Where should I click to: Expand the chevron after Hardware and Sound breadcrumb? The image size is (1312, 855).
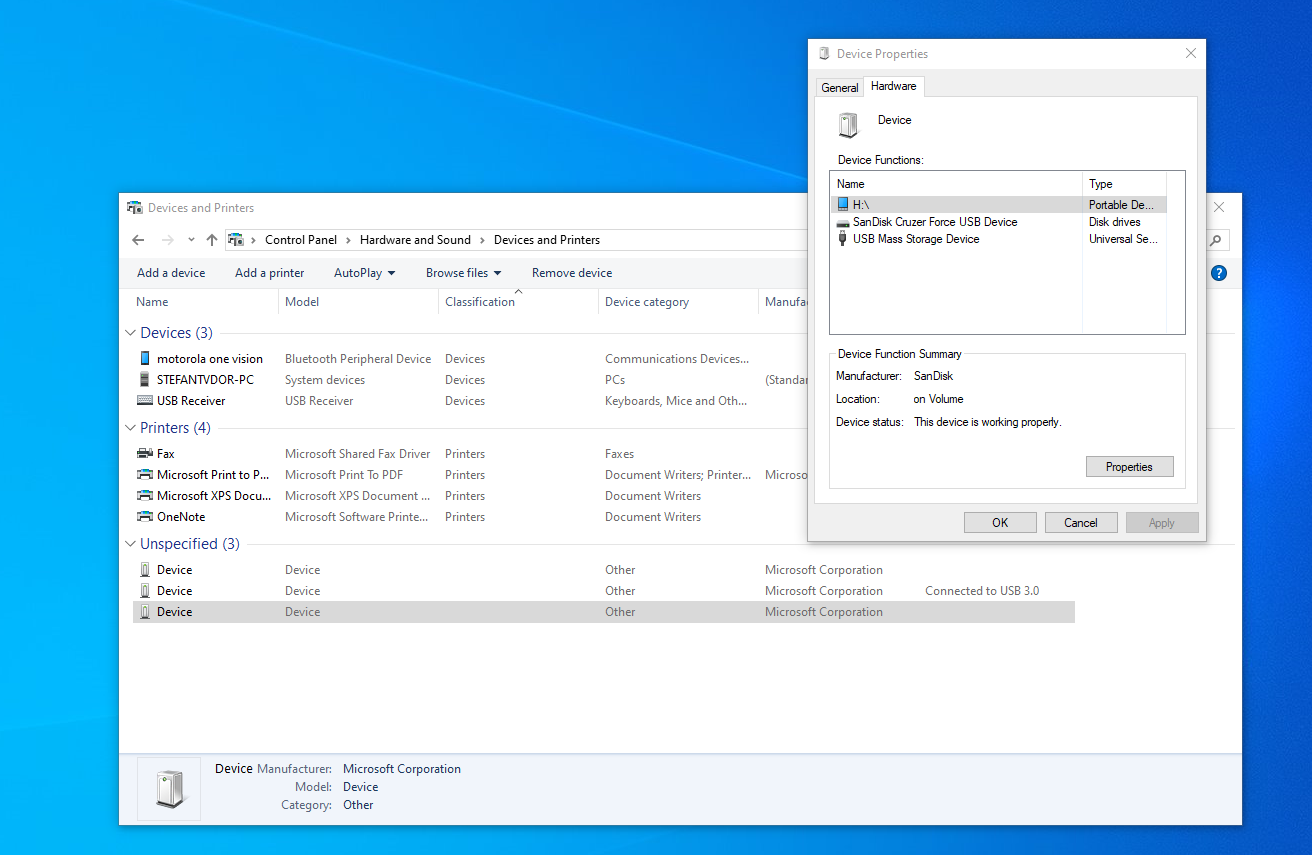coord(482,240)
